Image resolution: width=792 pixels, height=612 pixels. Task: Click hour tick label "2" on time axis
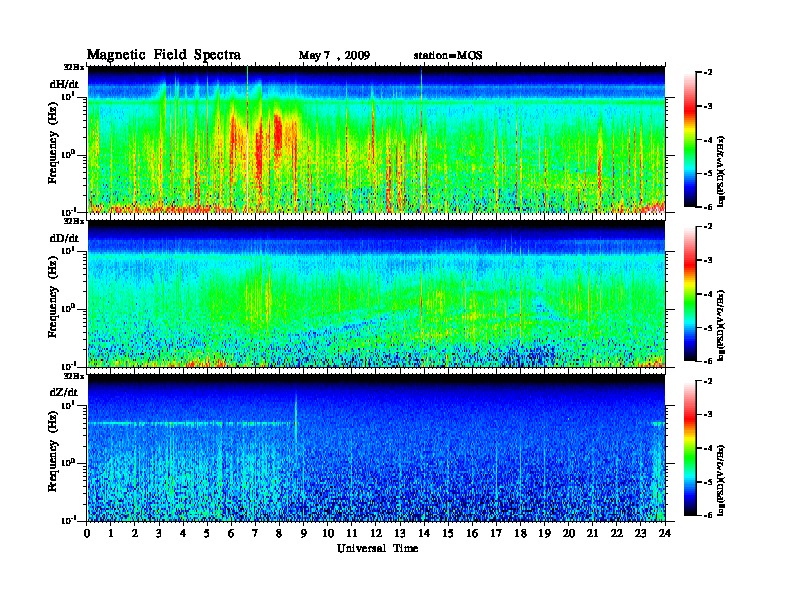135,533
